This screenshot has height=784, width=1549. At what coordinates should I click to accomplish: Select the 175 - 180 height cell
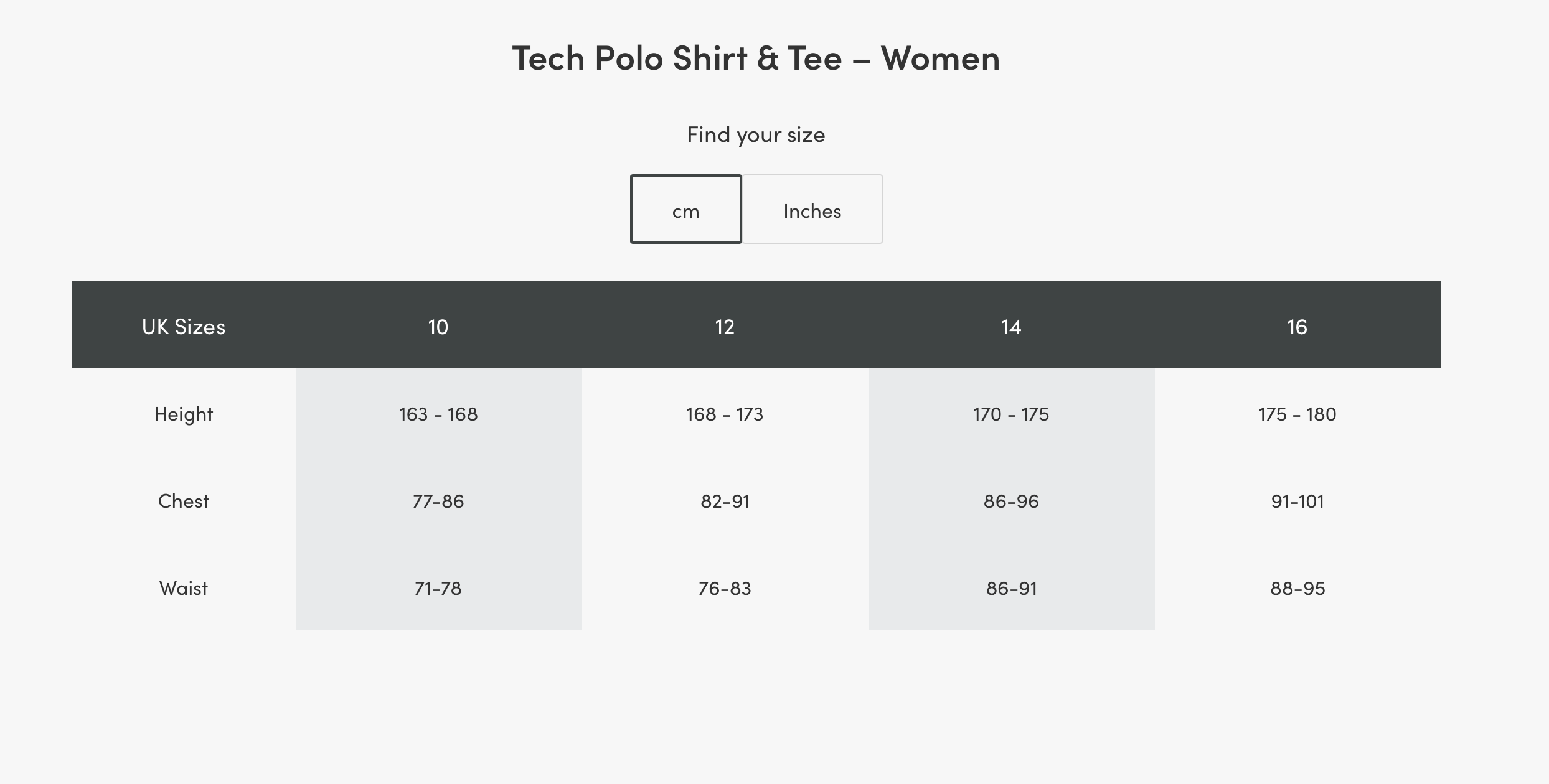pos(1299,413)
